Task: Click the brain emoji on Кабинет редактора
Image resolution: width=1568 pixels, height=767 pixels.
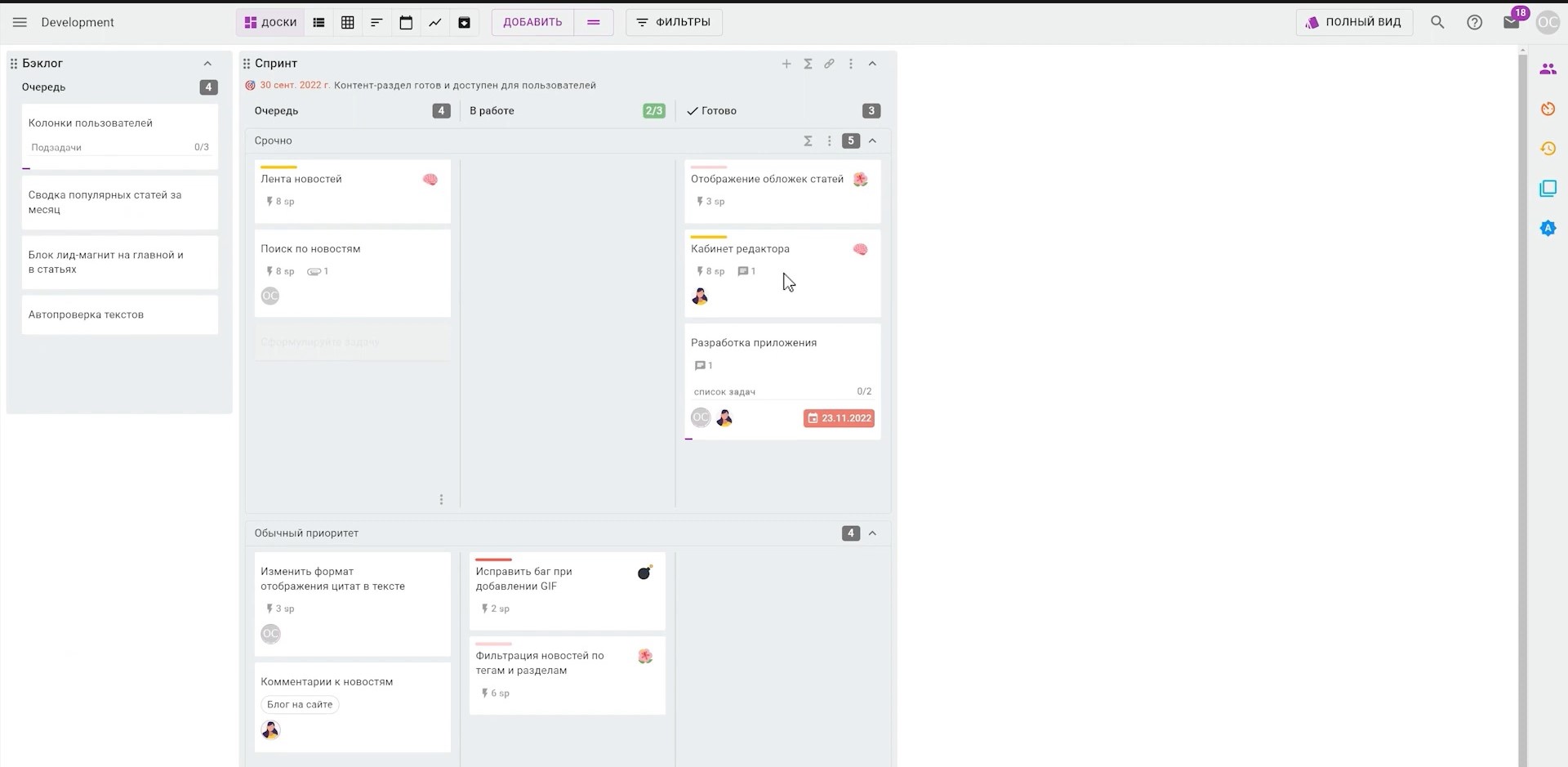Action: coord(861,249)
